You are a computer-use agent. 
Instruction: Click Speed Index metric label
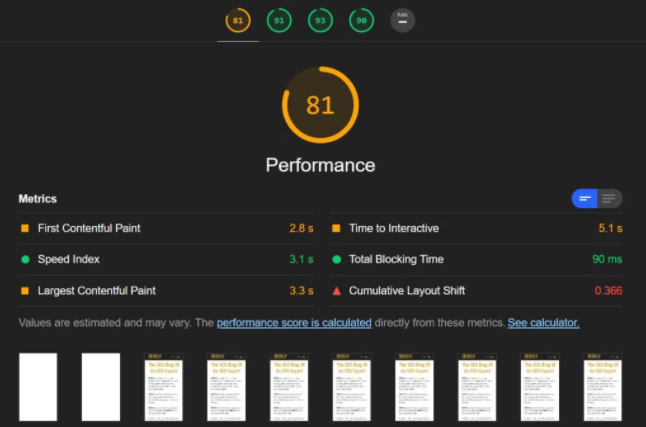69,259
